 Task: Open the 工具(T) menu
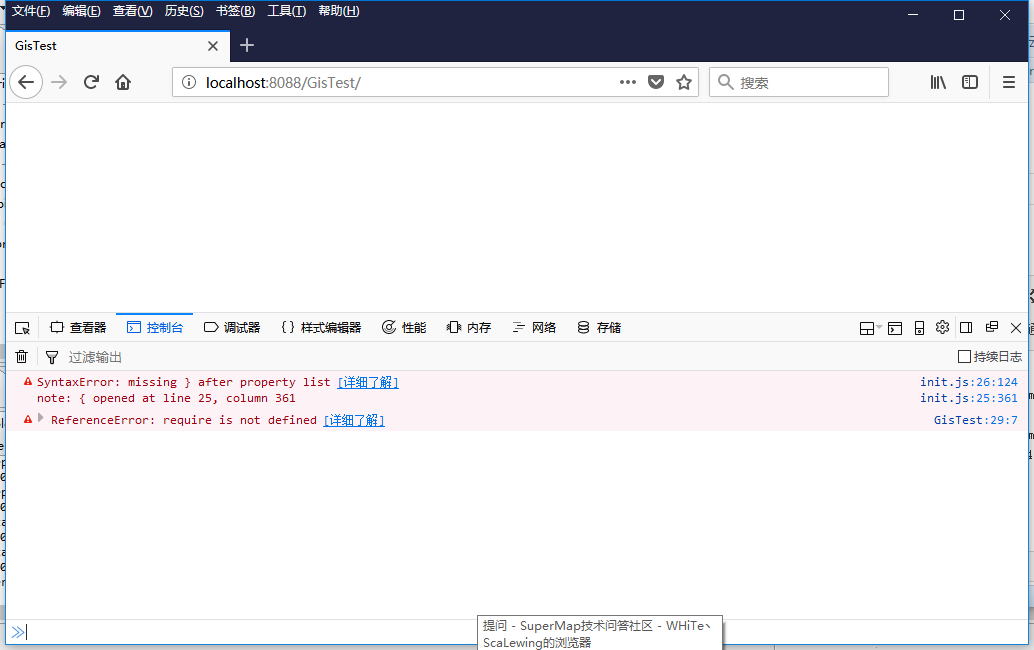pos(287,11)
